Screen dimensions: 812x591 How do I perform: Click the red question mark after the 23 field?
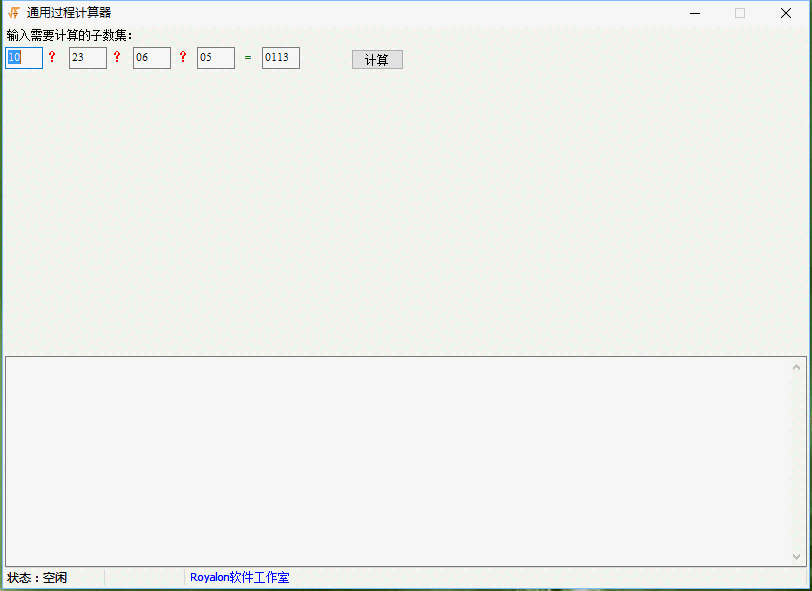pyautogui.click(x=116, y=58)
